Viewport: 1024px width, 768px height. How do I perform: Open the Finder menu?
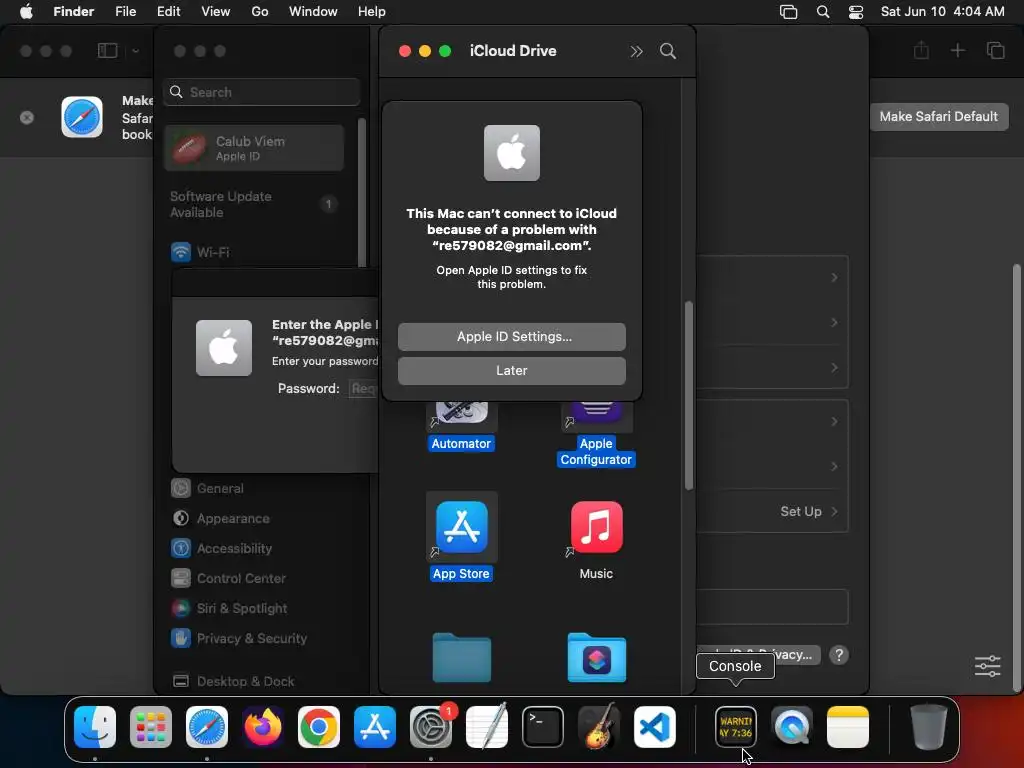73,12
